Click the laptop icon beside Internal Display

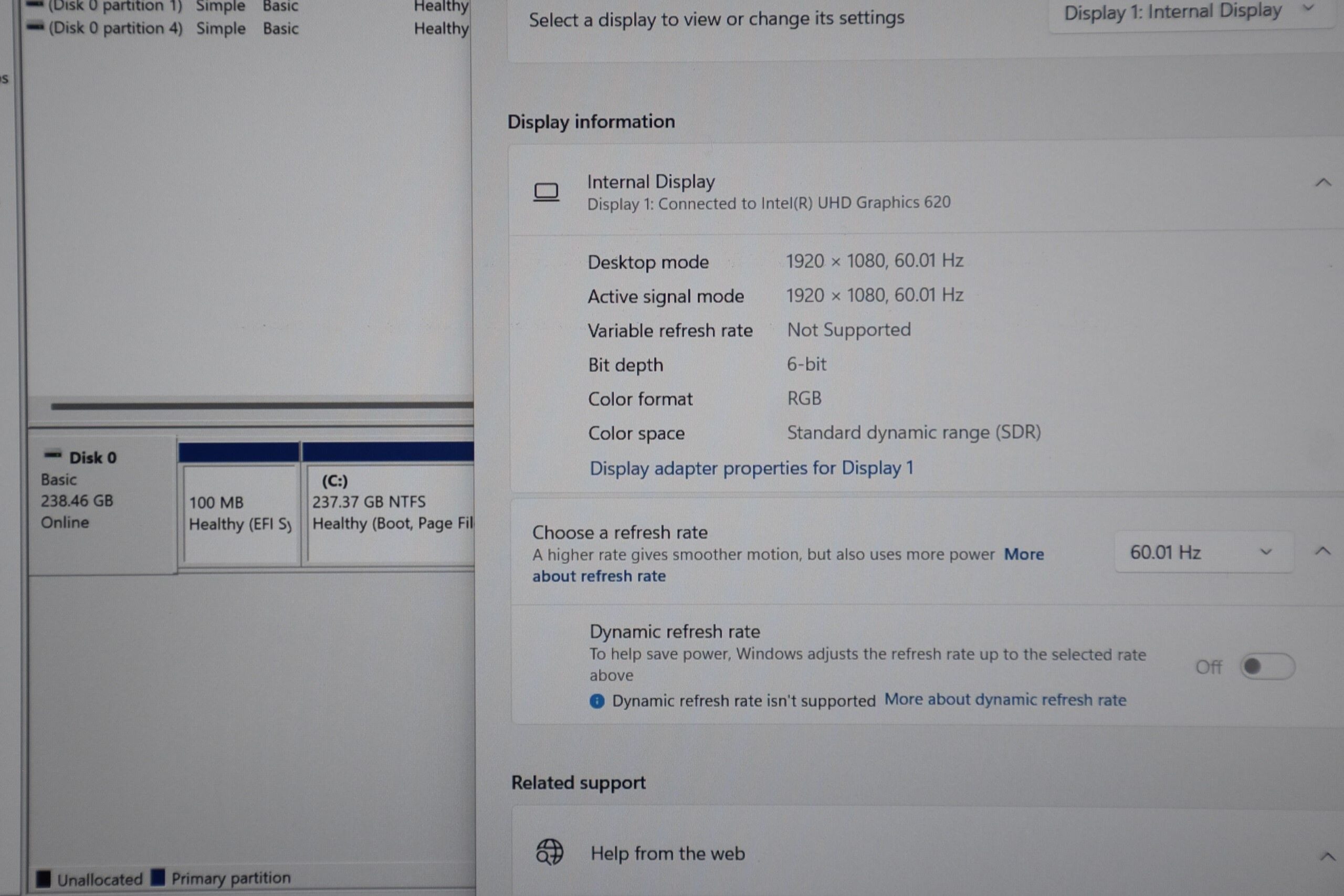pyautogui.click(x=545, y=192)
